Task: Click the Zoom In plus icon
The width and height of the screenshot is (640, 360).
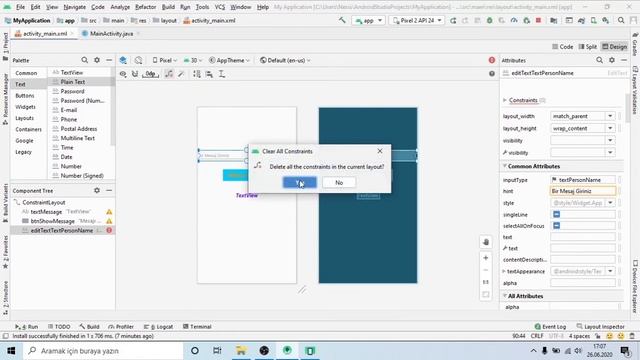Action: point(486,258)
